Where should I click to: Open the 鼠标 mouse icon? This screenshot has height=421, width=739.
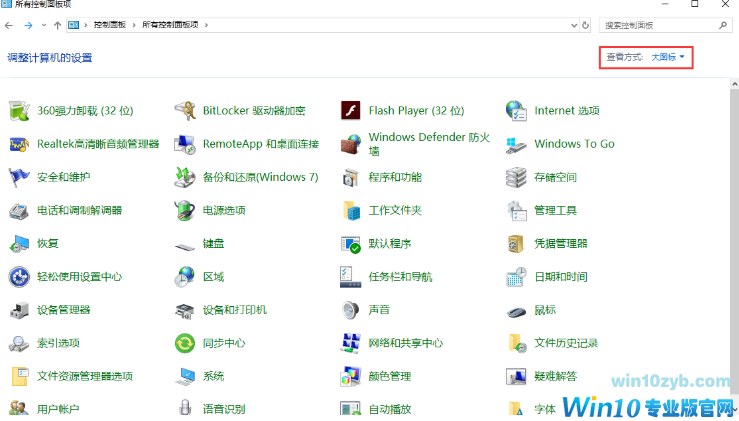point(516,312)
